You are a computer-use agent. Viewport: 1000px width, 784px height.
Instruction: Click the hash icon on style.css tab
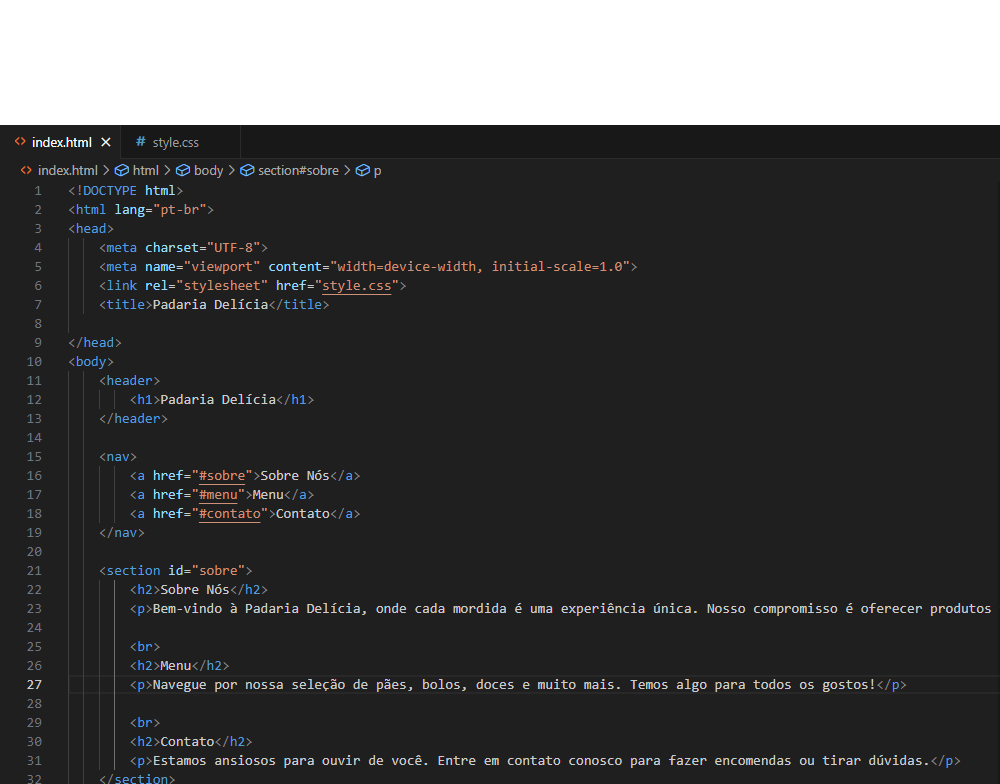pos(141,142)
